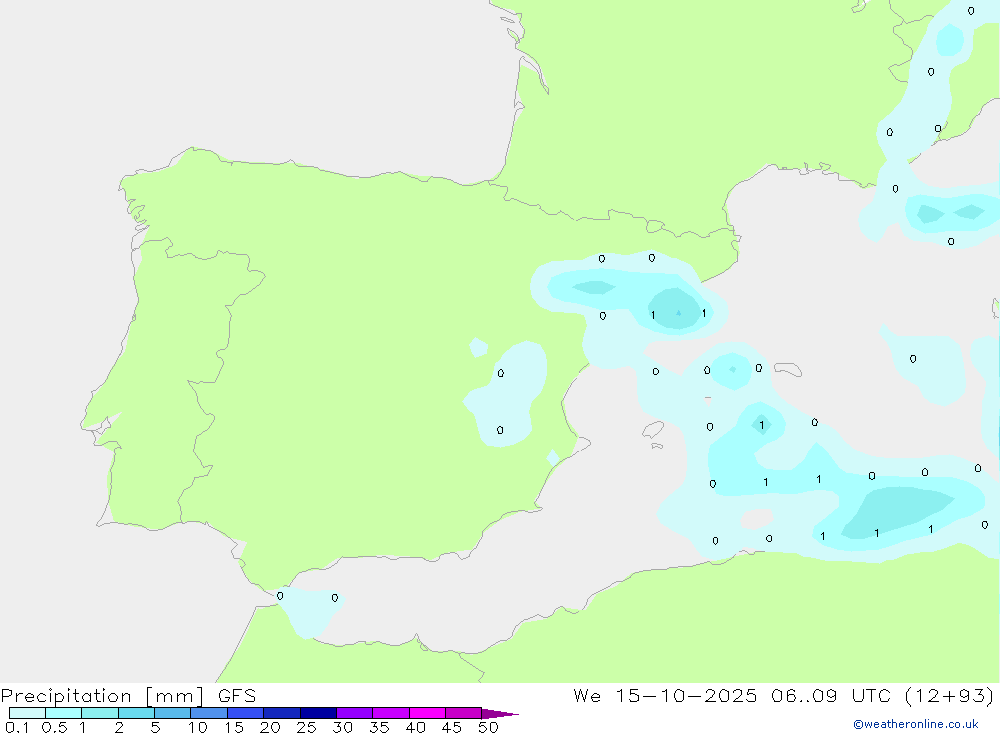Pick the 10–15 mm legend swatch
Screen dimensions: 1000x733
[209, 713]
